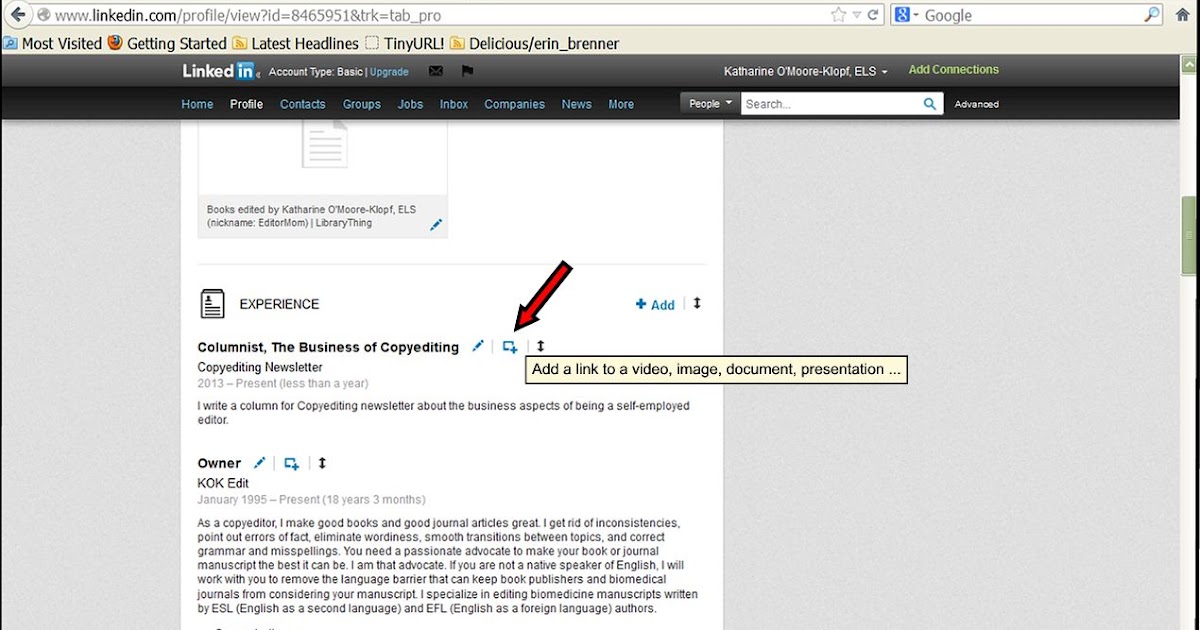Open Advanced search link

[976, 104]
